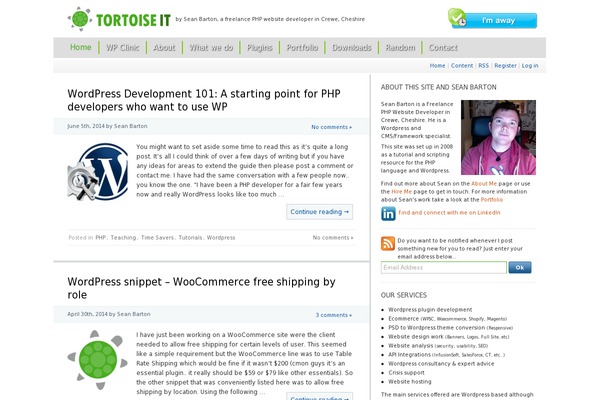Viewport: 600px width, 400px height.
Task: Go to the Home menu item
Action: pos(80,47)
